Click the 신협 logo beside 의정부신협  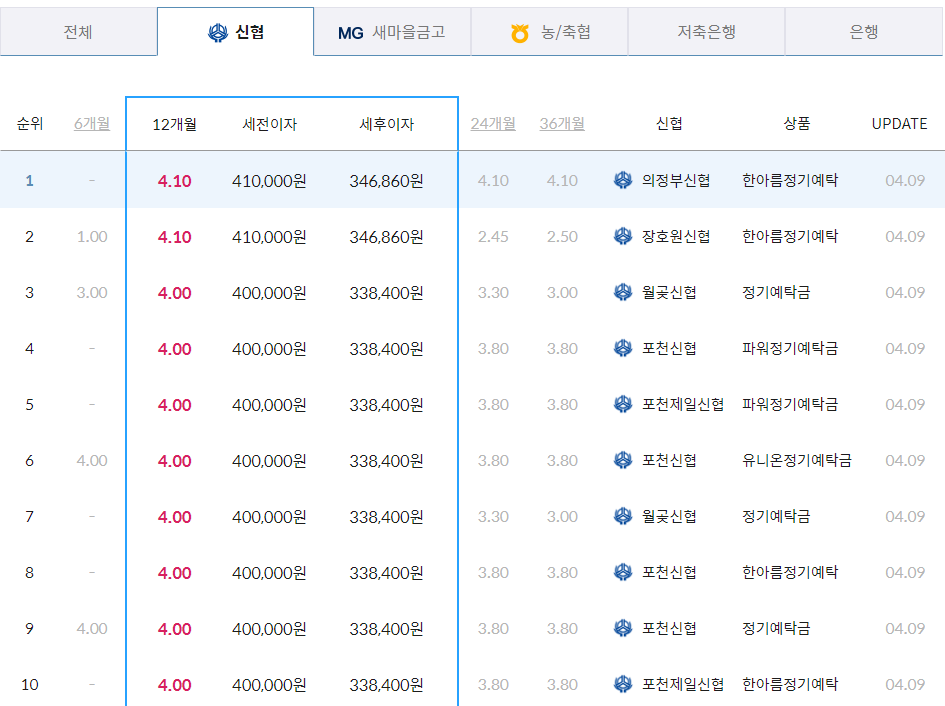point(623,180)
